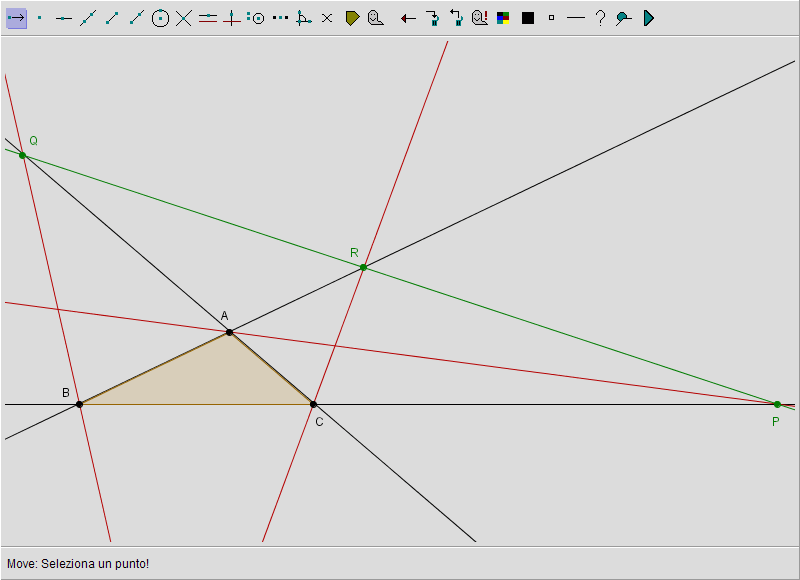Screen dimensions: 800x580
Task: Pick the Perpendicular line tool
Action: click(x=232, y=18)
